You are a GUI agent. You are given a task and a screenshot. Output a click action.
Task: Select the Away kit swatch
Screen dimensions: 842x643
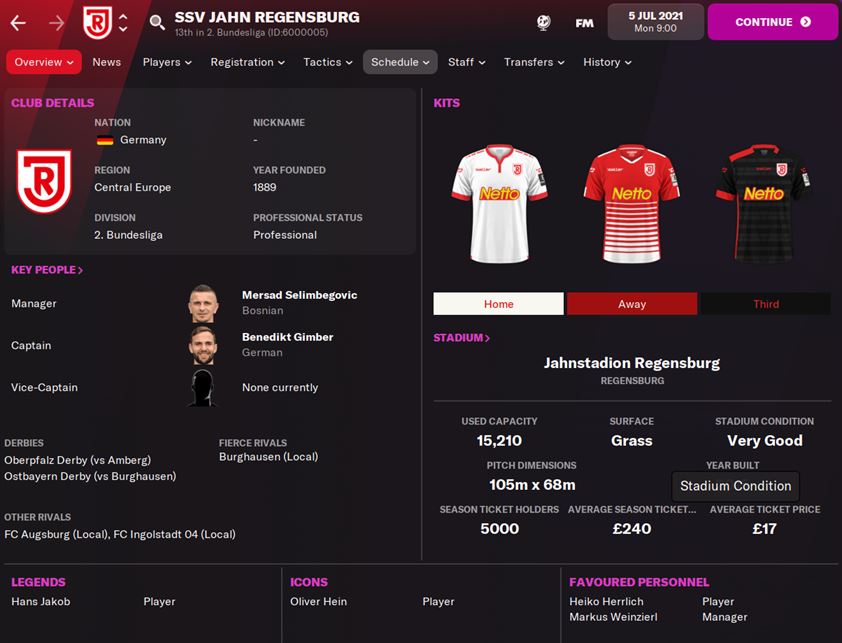(632, 304)
